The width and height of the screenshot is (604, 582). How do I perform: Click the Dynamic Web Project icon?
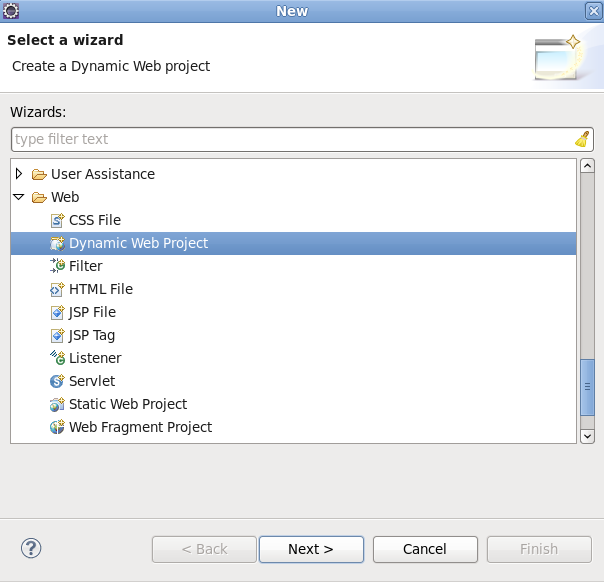click(x=57, y=243)
